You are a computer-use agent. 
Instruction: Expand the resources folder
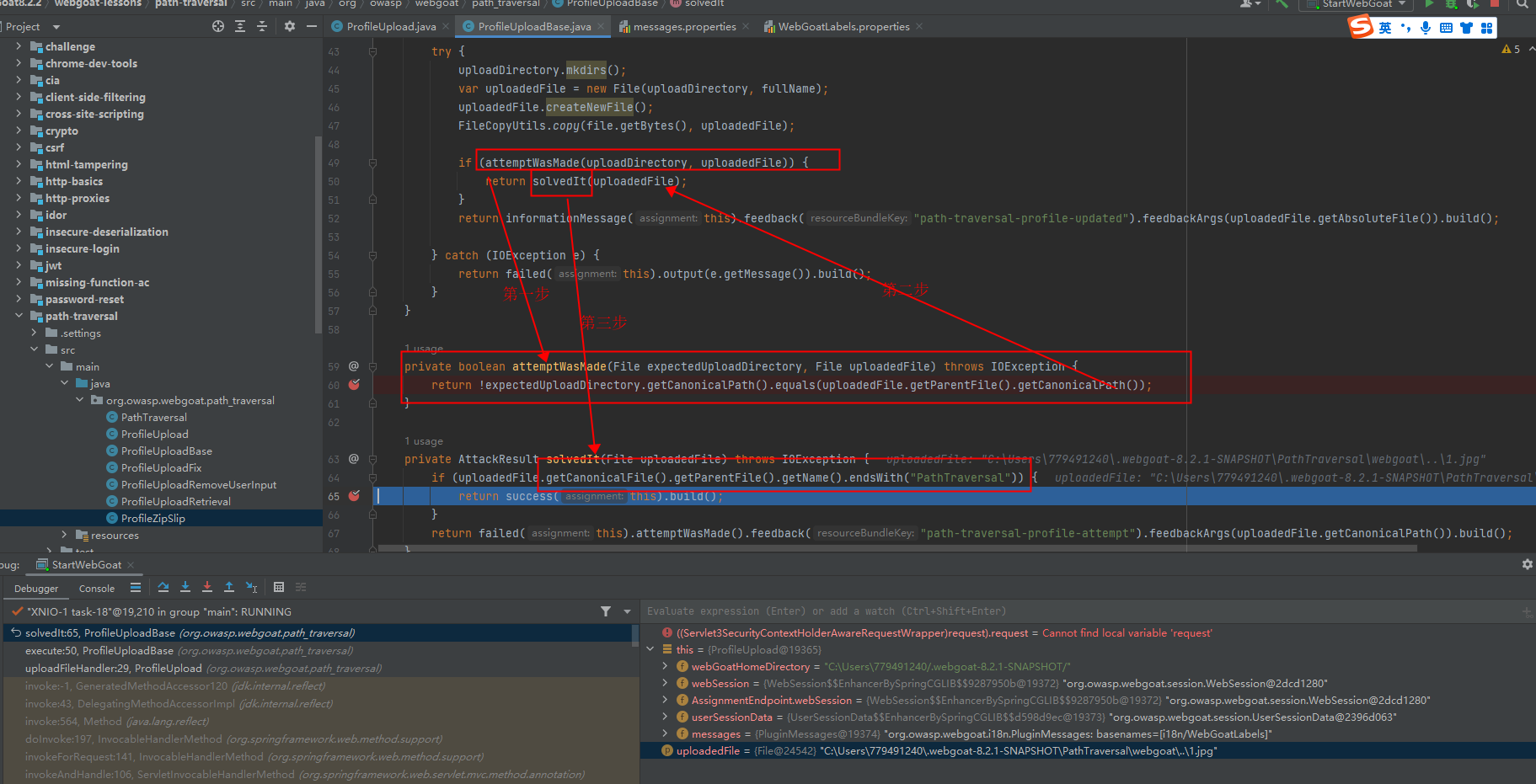tap(64, 535)
